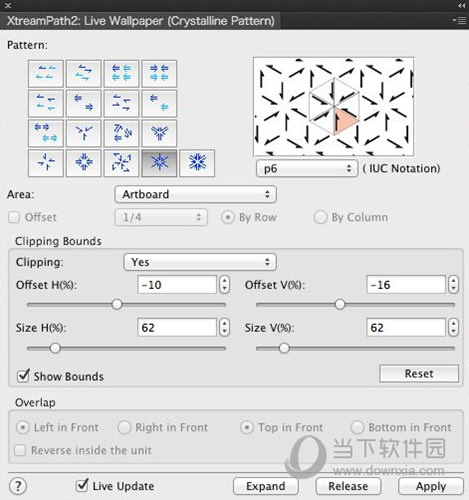
Task: Decrease Size V value with stepper
Action: pyautogui.click(x=453, y=332)
